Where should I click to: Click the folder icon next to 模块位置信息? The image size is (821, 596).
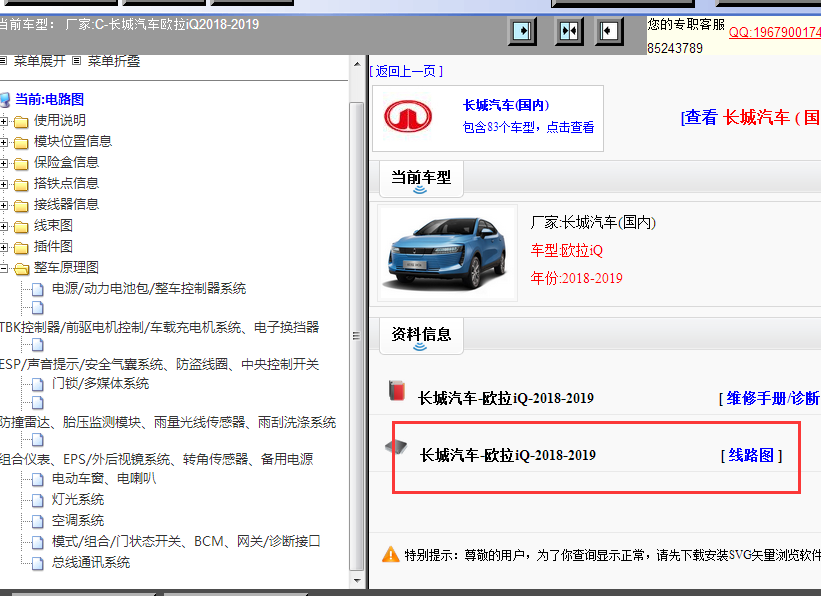pos(21,142)
